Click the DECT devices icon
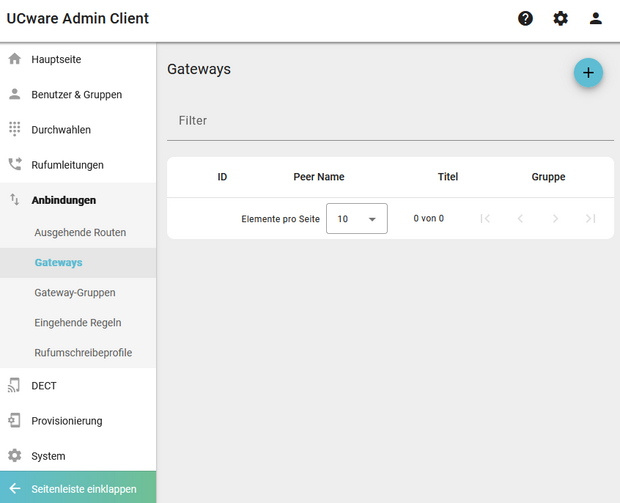Image resolution: width=620 pixels, height=503 pixels. (15, 385)
